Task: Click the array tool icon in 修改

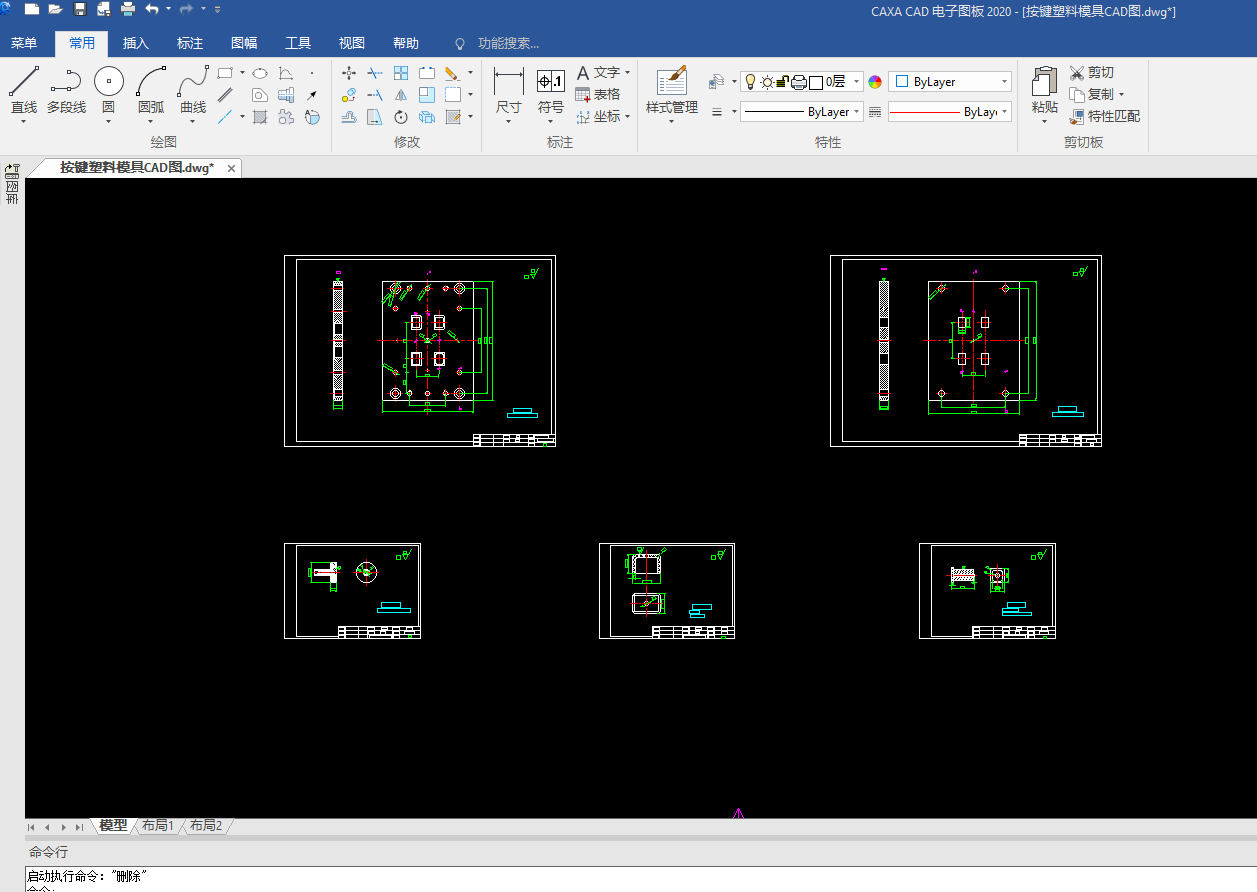Action: [x=401, y=73]
